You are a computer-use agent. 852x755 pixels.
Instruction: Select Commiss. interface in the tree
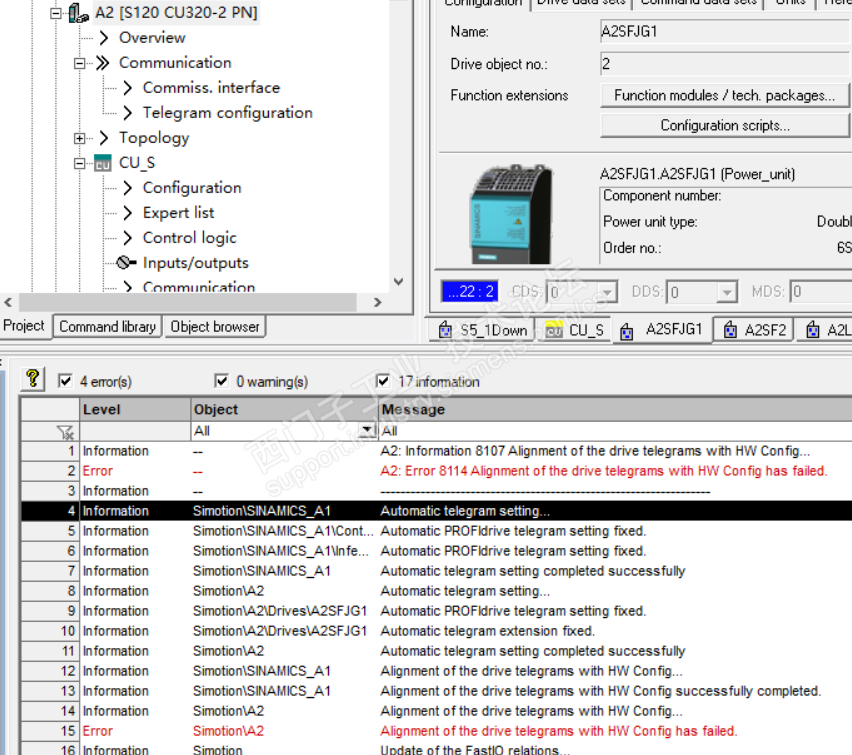click(211, 88)
